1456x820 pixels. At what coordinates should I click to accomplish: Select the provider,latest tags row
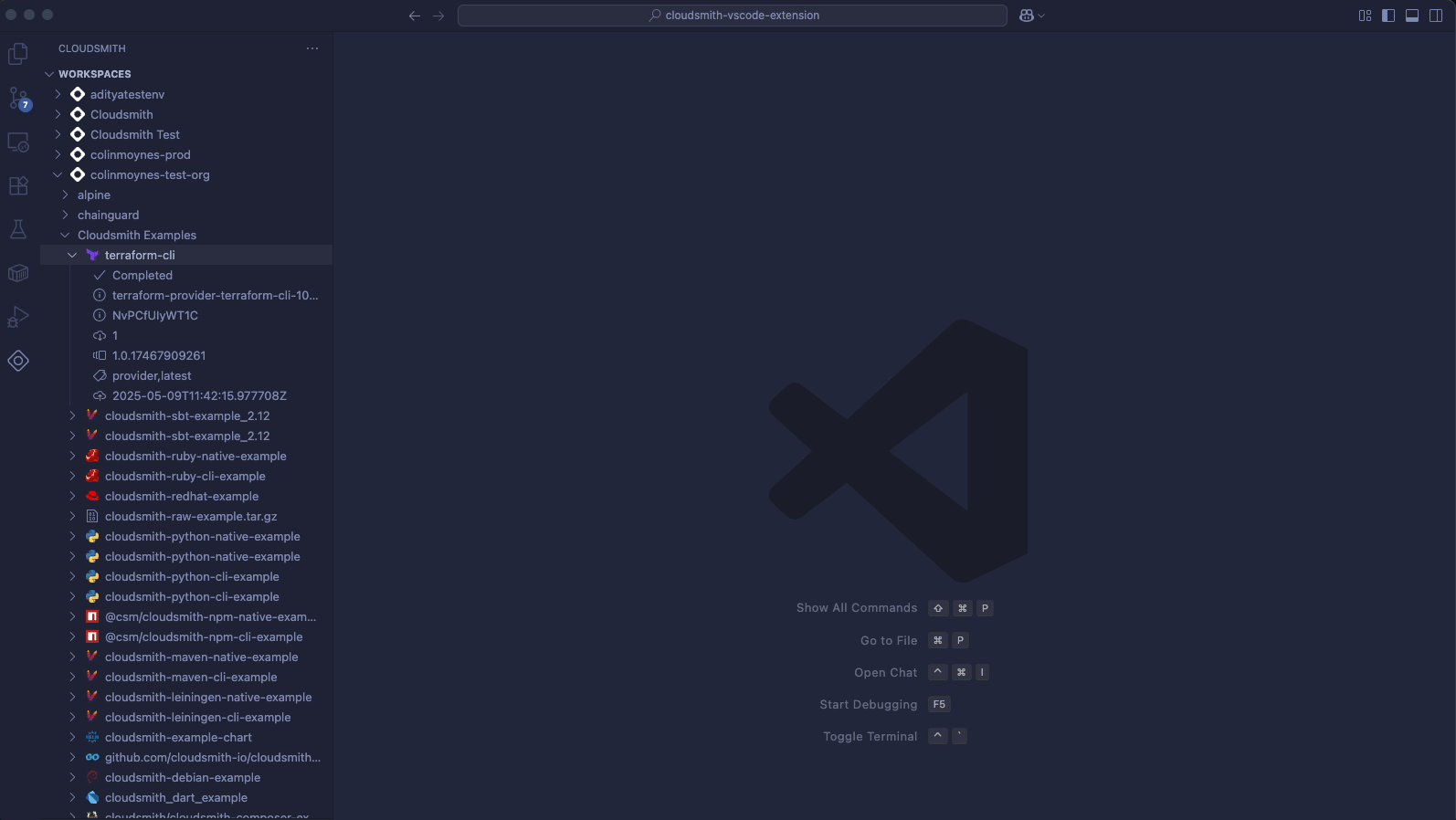click(x=186, y=375)
